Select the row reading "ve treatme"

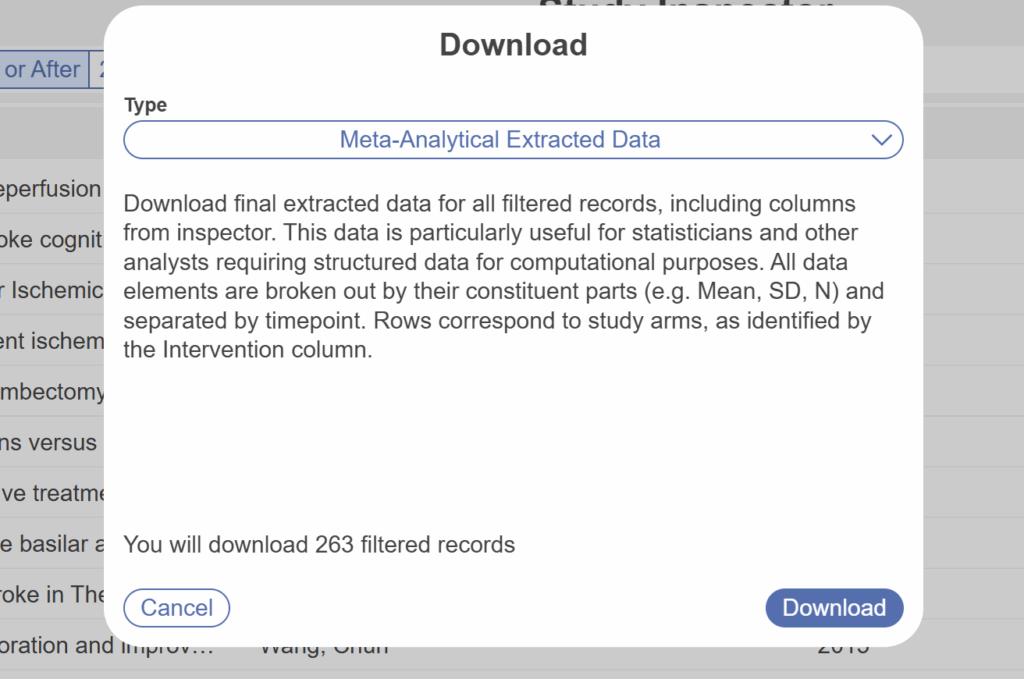tap(51, 493)
